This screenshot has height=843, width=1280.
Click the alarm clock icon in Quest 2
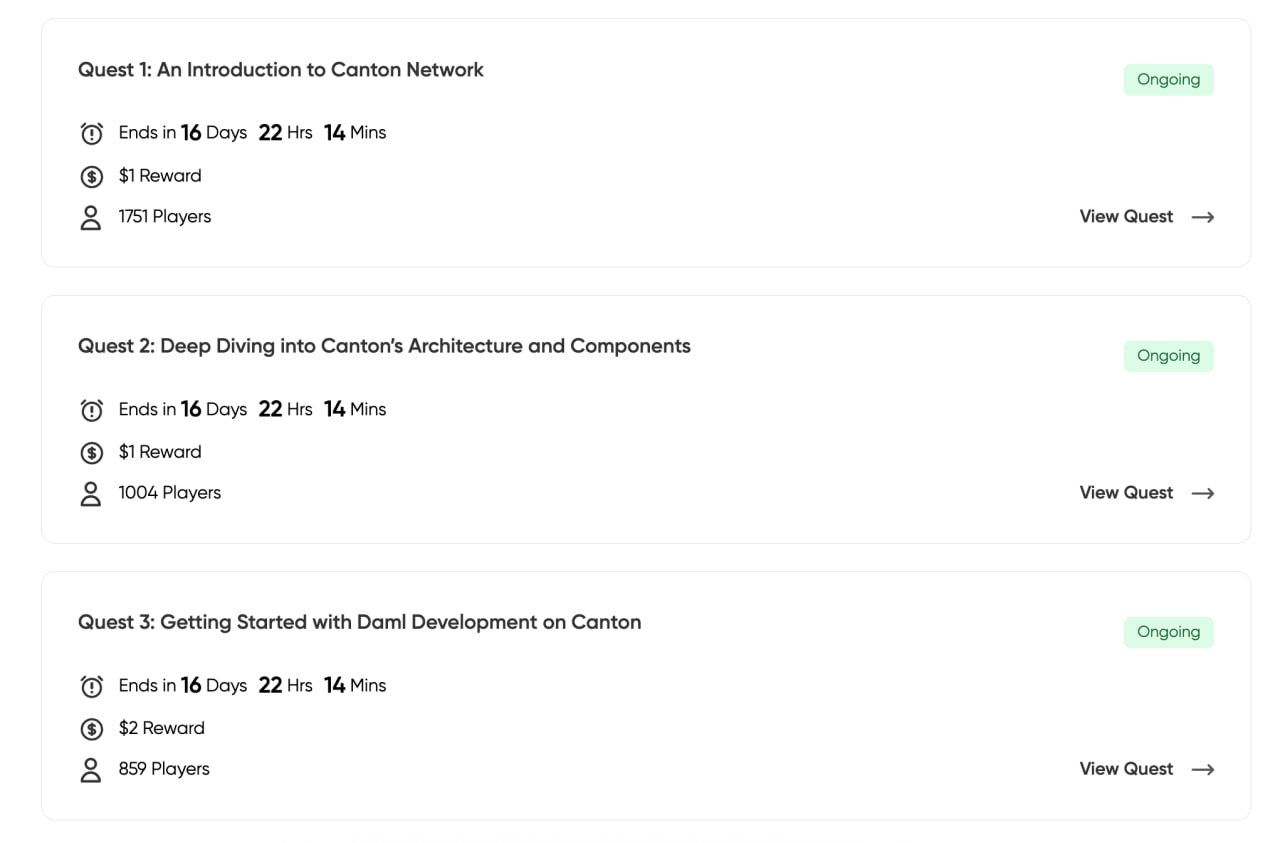point(91,410)
